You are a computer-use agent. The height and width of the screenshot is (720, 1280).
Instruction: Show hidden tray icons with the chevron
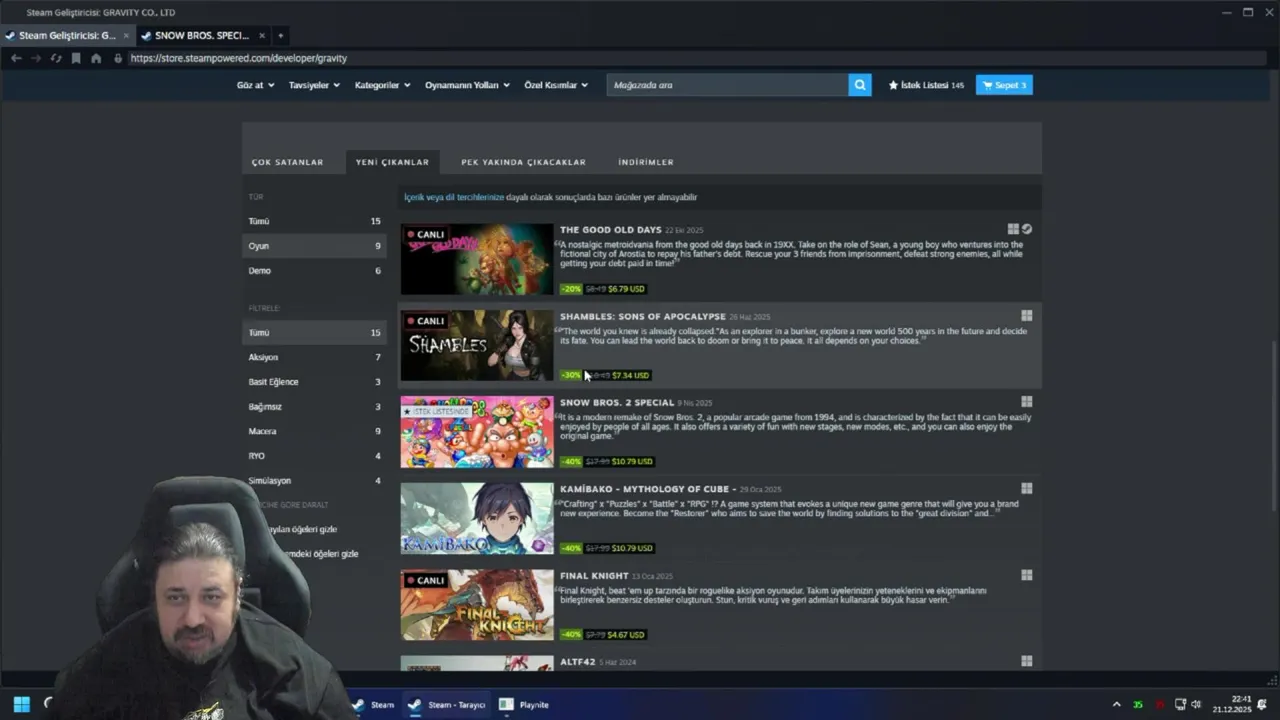click(x=1116, y=704)
